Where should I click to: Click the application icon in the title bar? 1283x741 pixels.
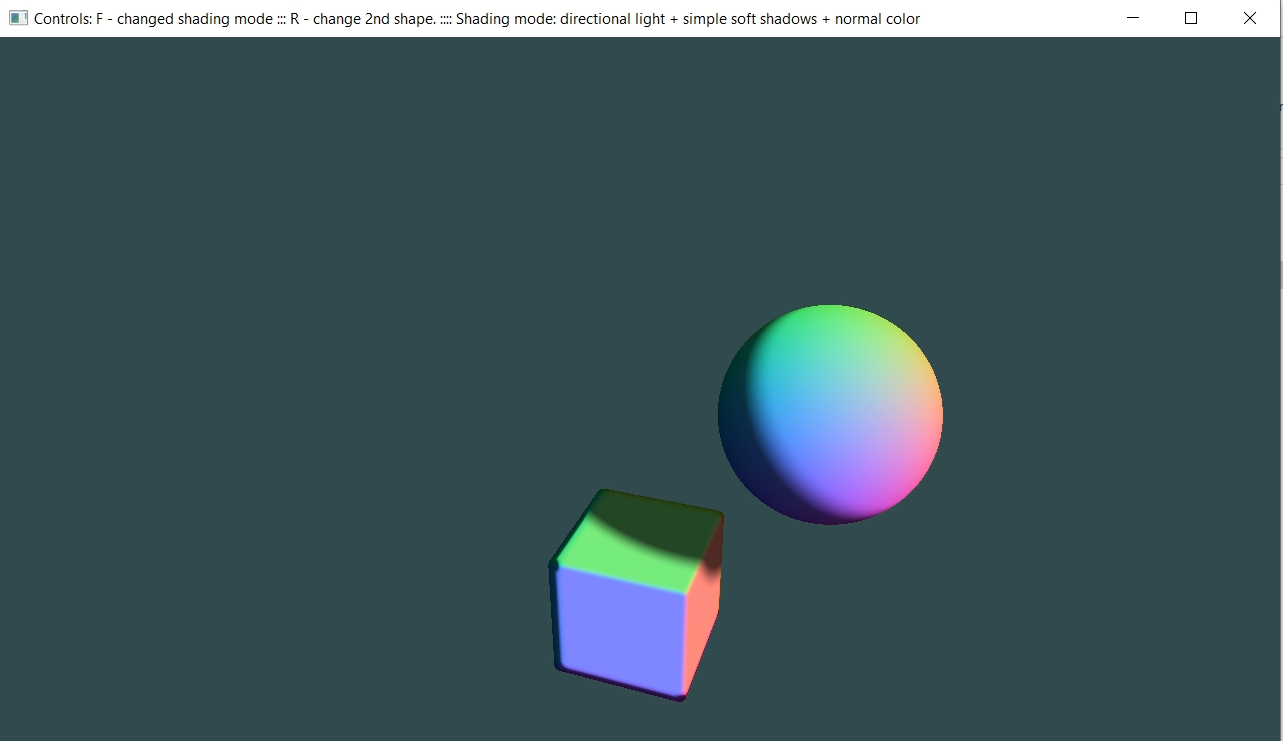coord(18,18)
